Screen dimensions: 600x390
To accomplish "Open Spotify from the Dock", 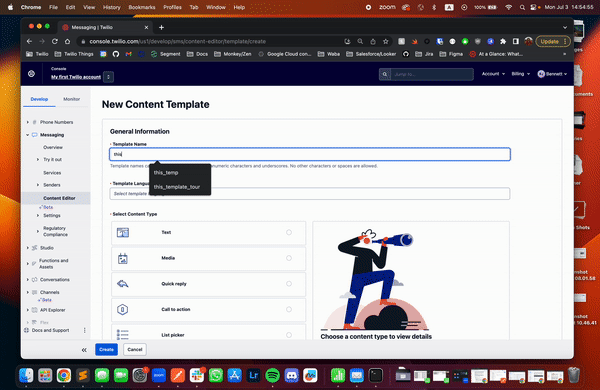I will pyautogui.click(x=272, y=375).
